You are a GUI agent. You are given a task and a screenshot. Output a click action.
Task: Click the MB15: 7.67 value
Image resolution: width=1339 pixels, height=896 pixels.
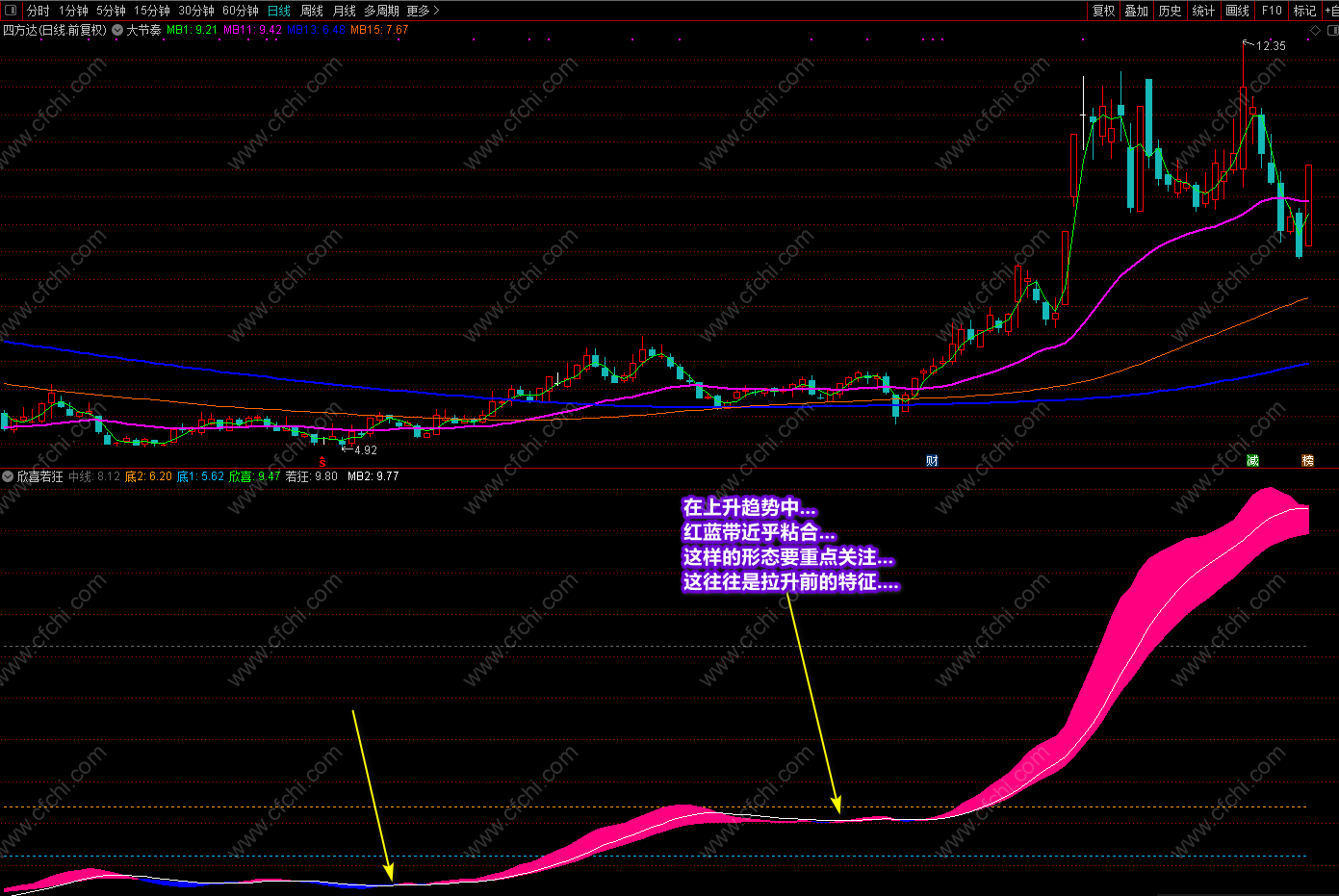(x=379, y=30)
